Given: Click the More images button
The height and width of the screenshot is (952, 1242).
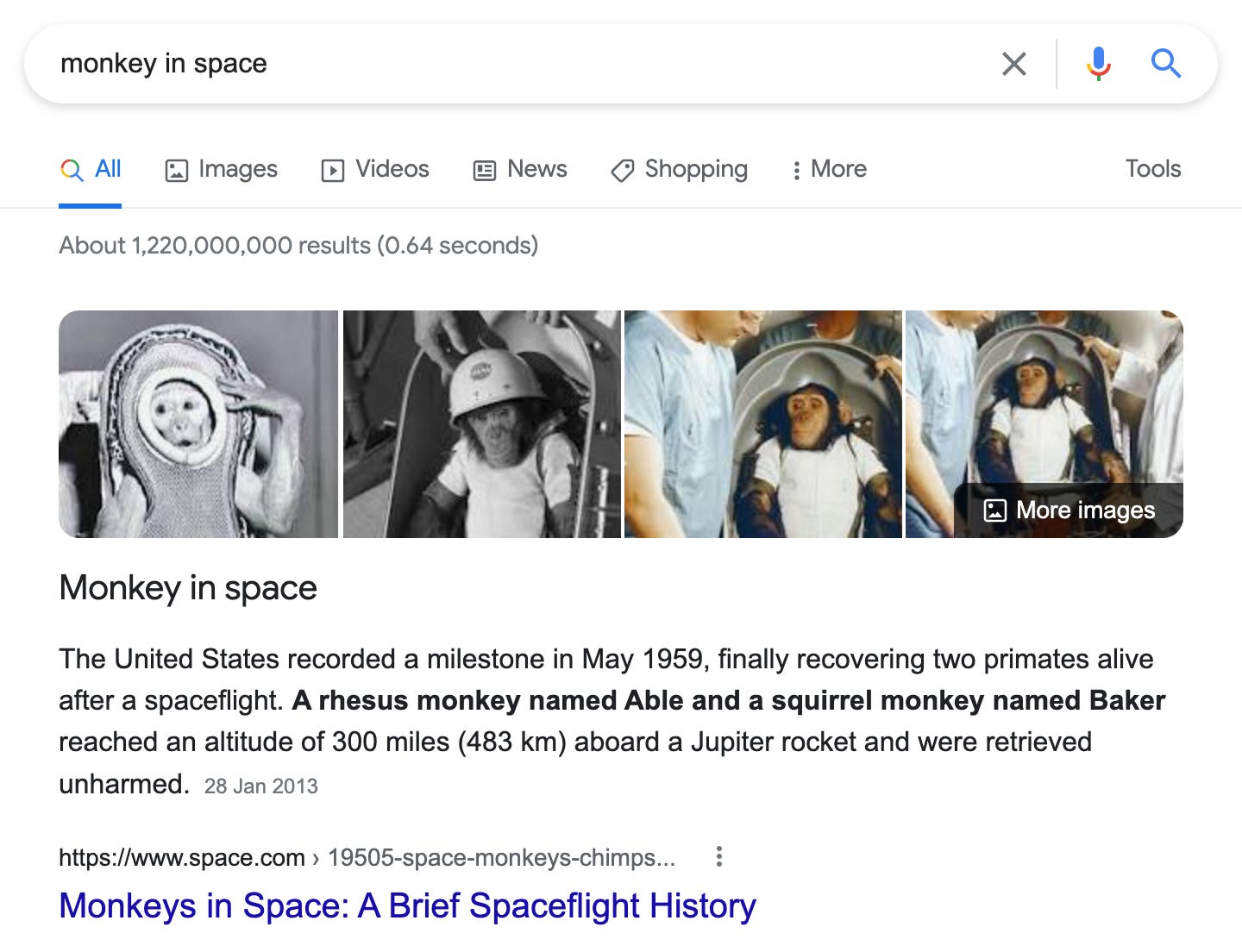Looking at the screenshot, I should pos(1069,510).
